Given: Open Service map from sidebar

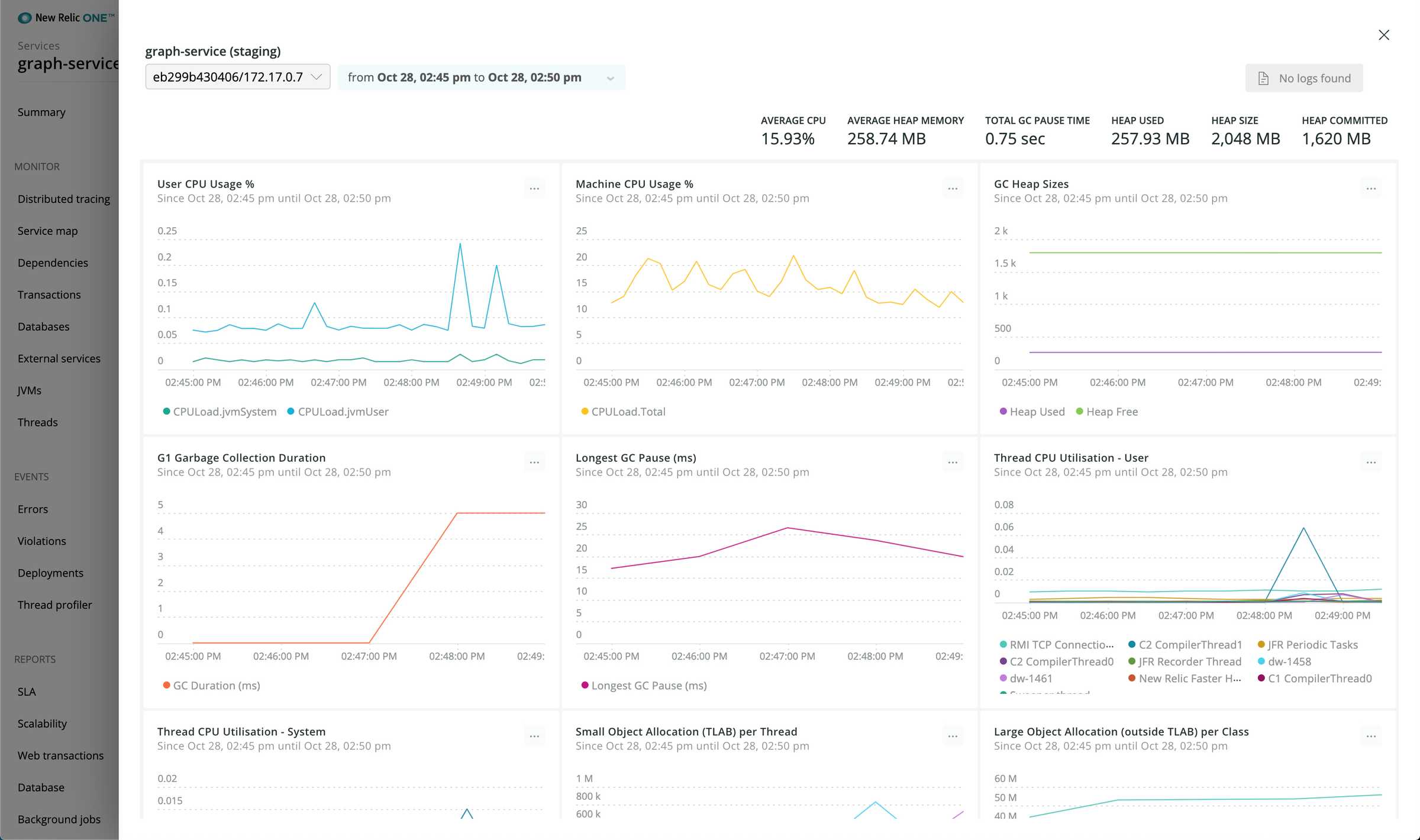Looking at the screenshot, I should pos(47,231).
